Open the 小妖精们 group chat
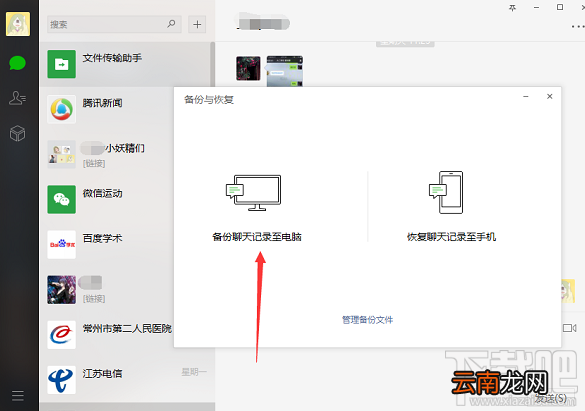The image size is (585, 411). click(x=107, y=154)
